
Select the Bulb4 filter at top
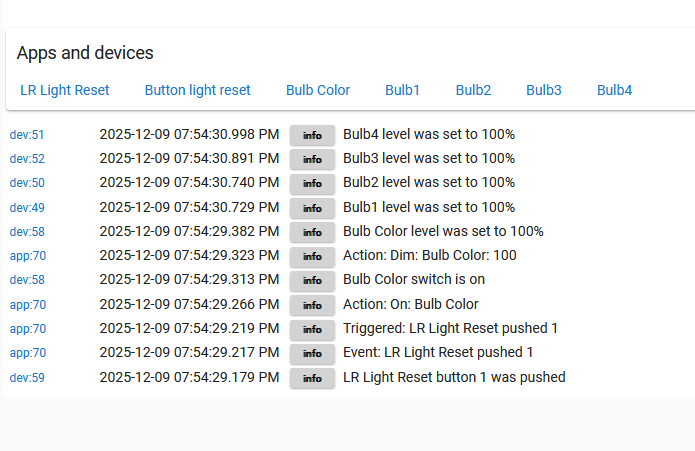(x=615, y=90)
